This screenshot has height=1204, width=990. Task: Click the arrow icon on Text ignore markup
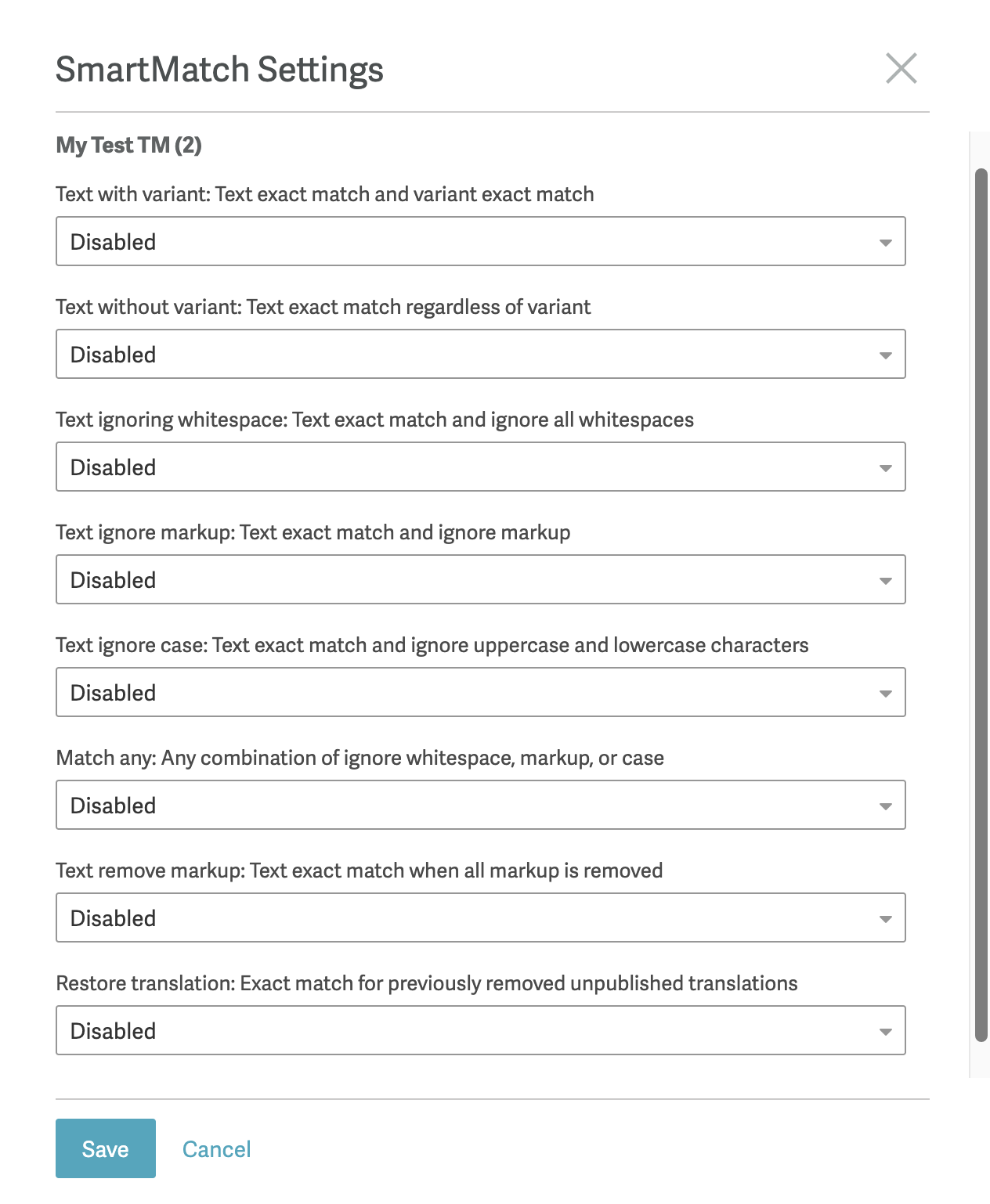coord(886,581)
